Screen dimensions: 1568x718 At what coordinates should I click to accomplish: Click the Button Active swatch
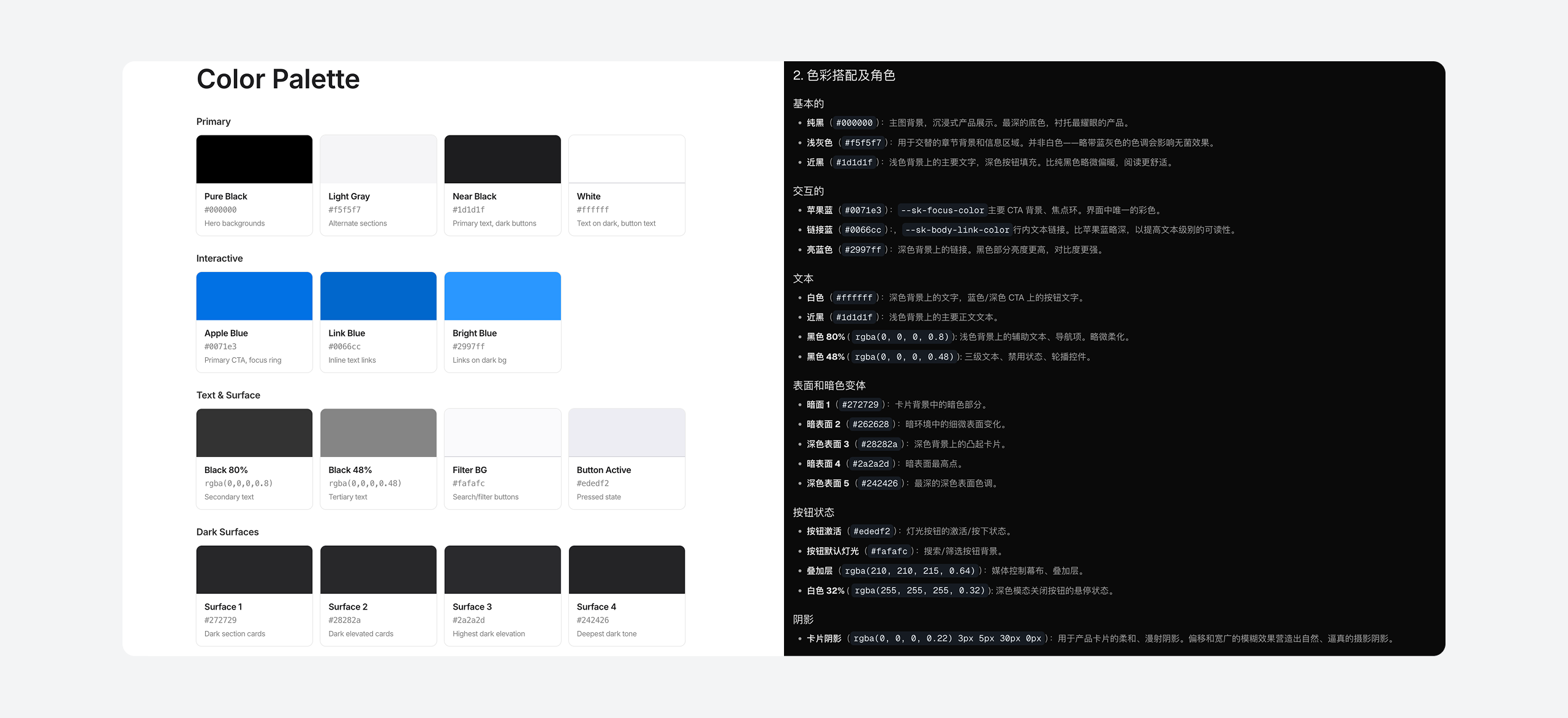(627, 433)
